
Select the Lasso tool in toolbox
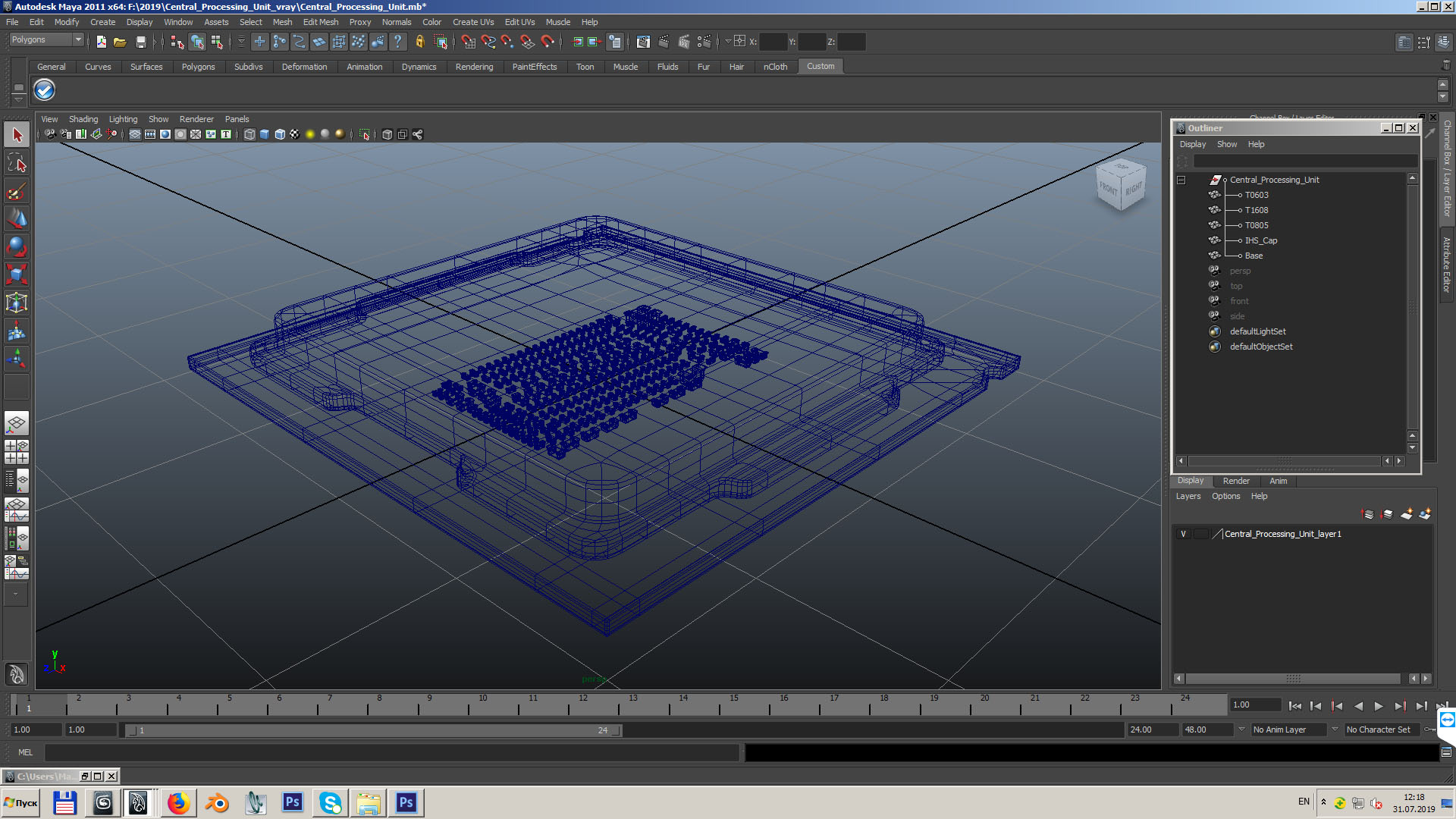17,163
